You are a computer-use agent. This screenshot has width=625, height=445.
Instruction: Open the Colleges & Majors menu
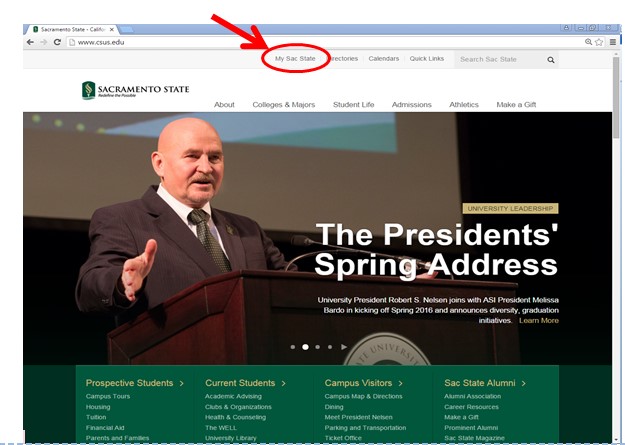283,105
